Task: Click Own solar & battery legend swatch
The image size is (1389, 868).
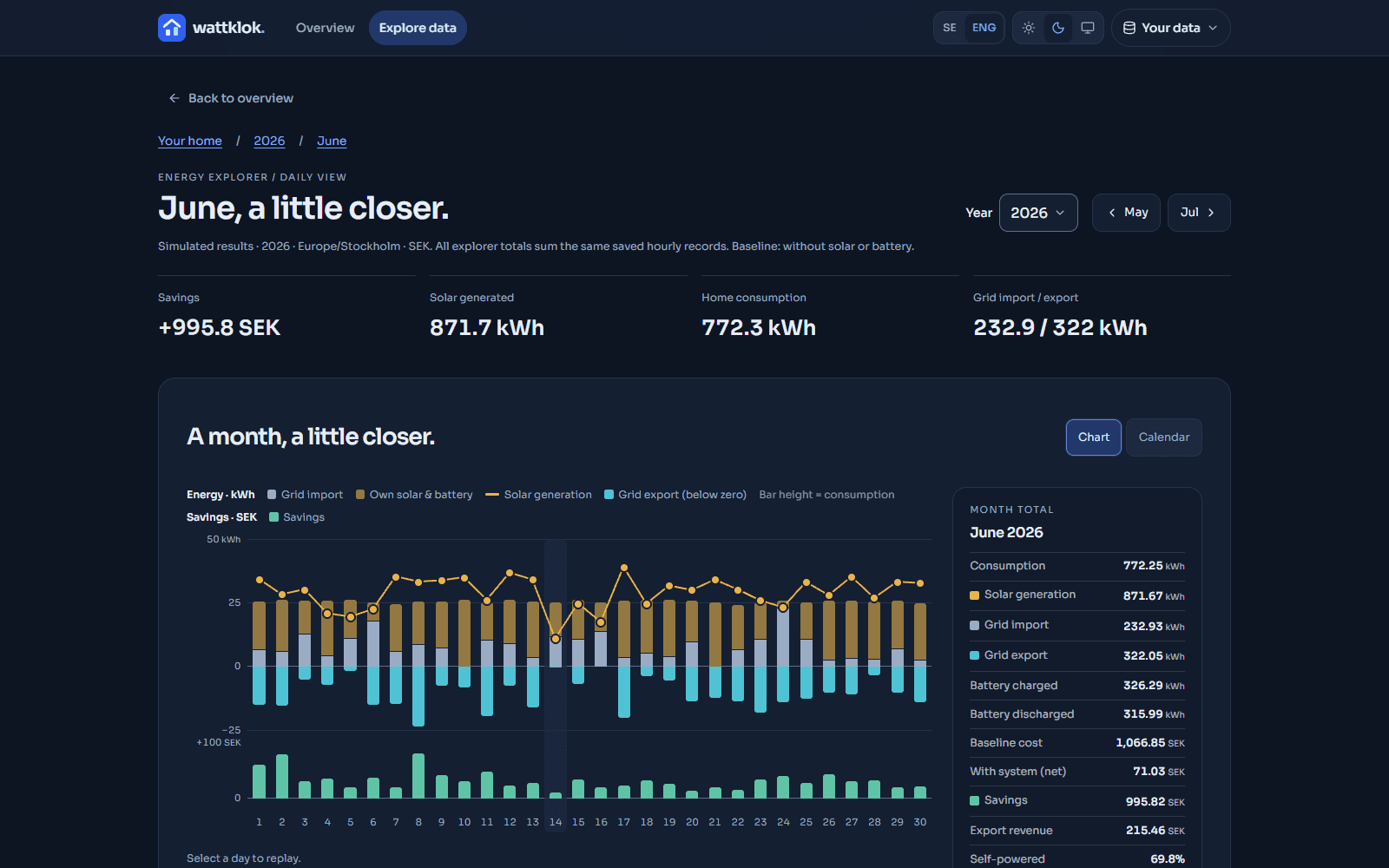Action: point(360,495)
